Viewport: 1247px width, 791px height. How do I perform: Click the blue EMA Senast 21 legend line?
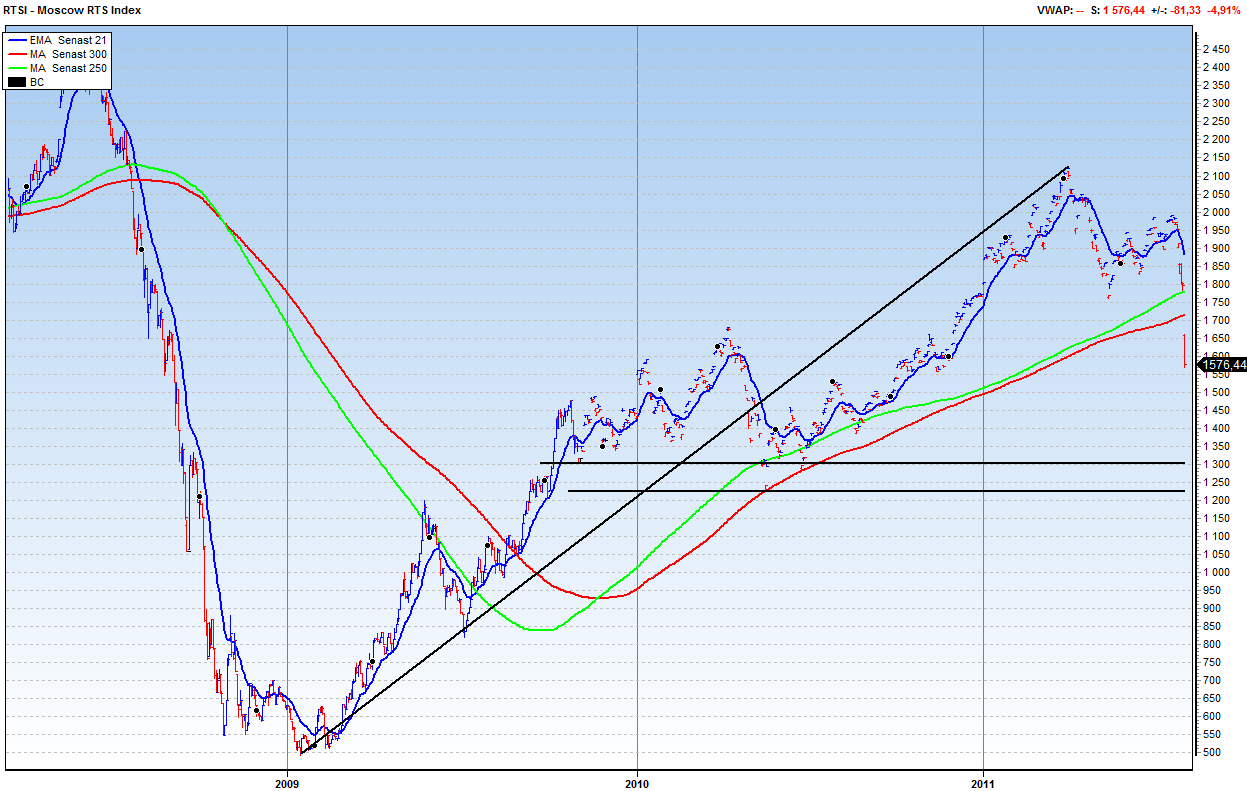click(16, 40)
